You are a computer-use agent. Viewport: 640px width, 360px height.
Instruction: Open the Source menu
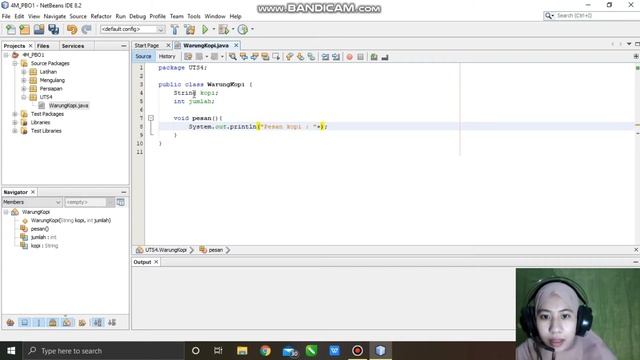pos(78,16)
